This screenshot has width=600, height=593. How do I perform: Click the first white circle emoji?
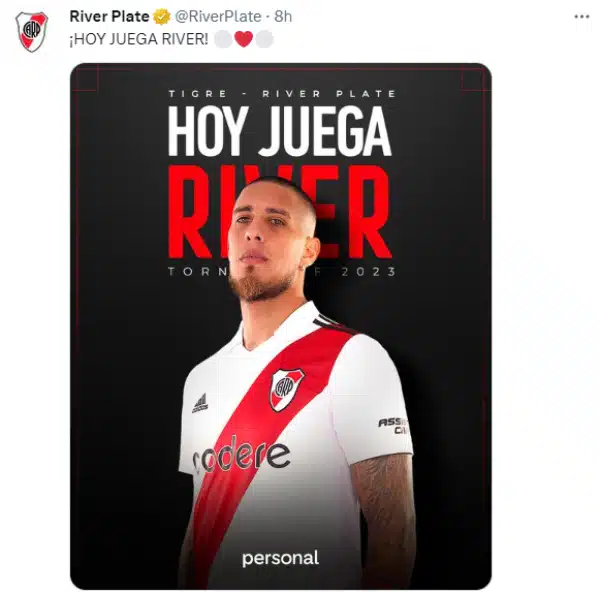[223, 39]
